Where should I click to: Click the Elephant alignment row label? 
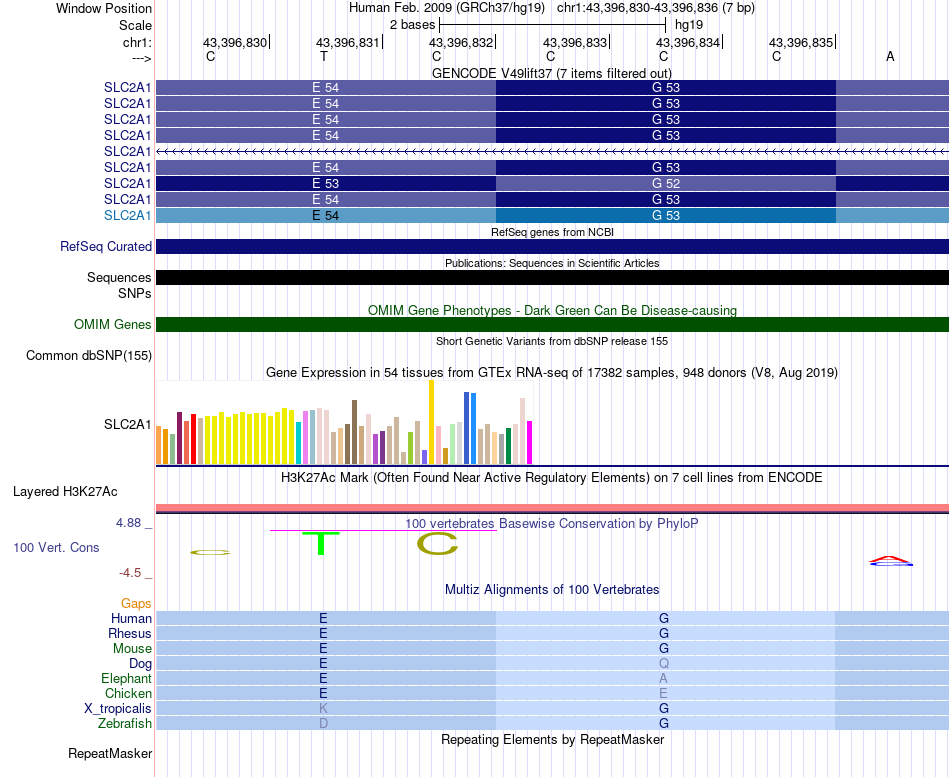[126, 679]
